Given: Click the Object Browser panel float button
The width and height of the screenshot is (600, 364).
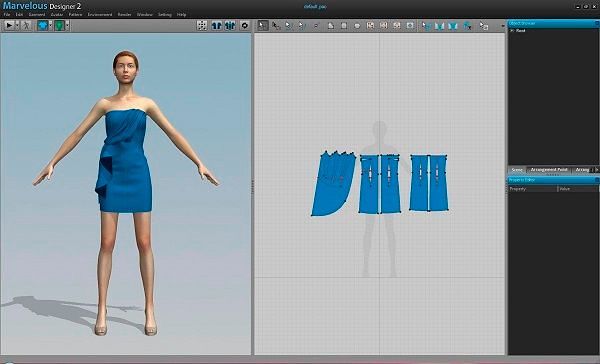Looking at the screenshot, I should 597,23.
